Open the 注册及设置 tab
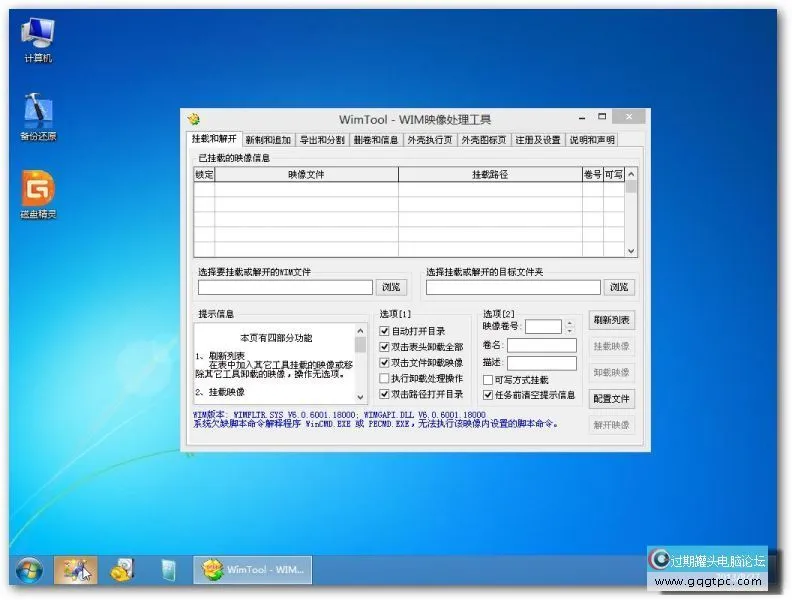 click(538, 140)
